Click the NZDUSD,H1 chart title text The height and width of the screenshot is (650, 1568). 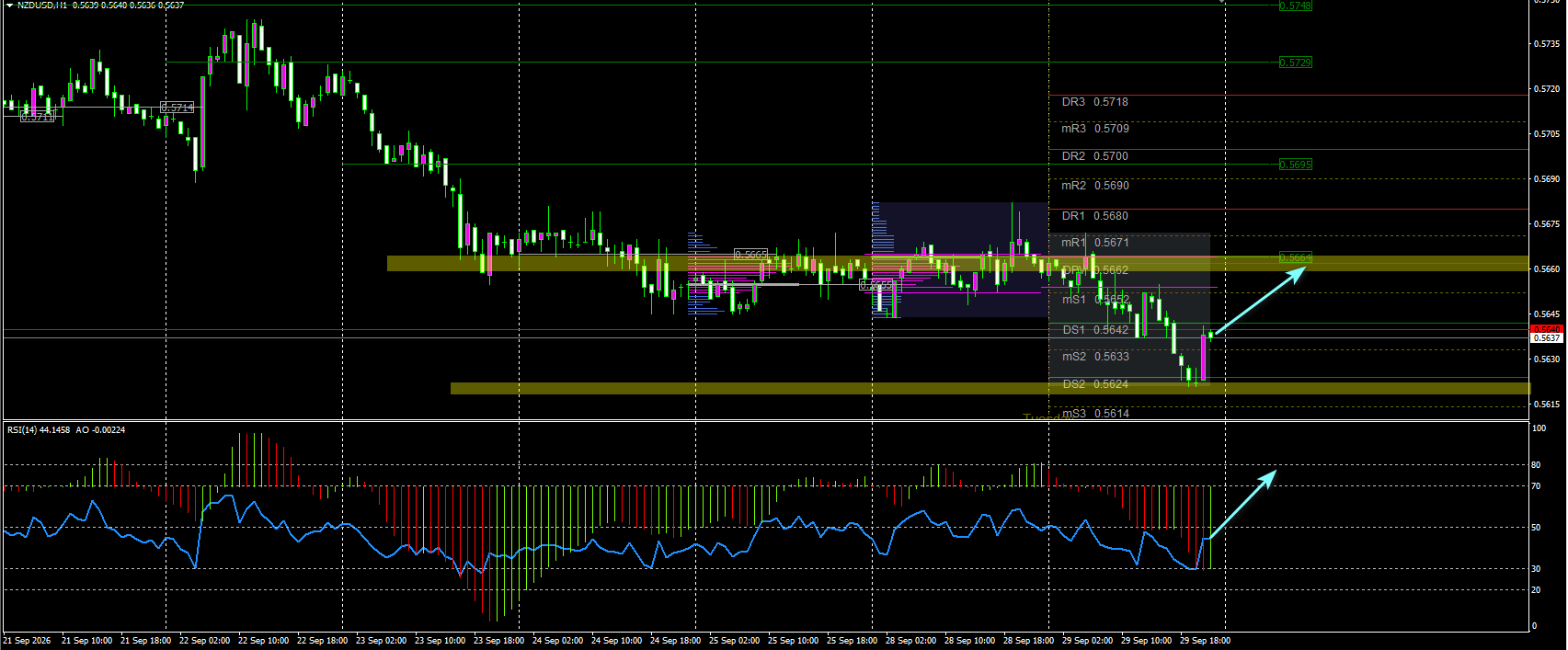42,6
